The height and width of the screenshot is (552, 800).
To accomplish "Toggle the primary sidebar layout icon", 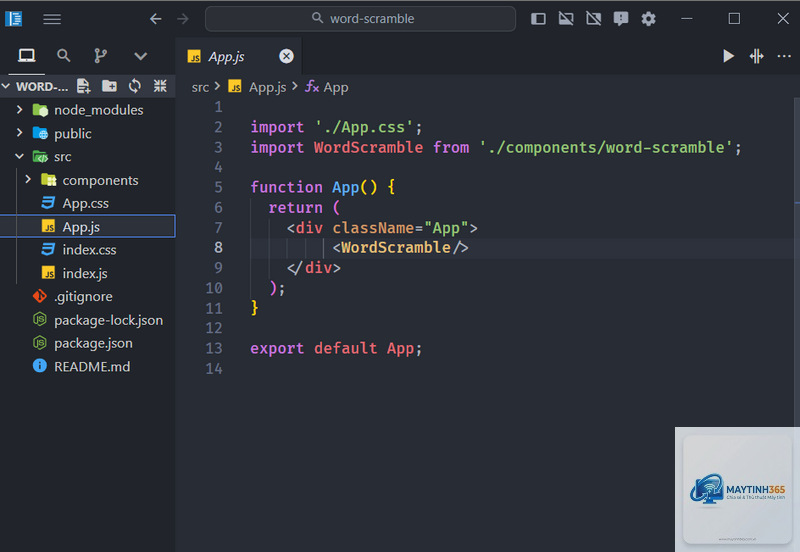I will pos(538,19).
